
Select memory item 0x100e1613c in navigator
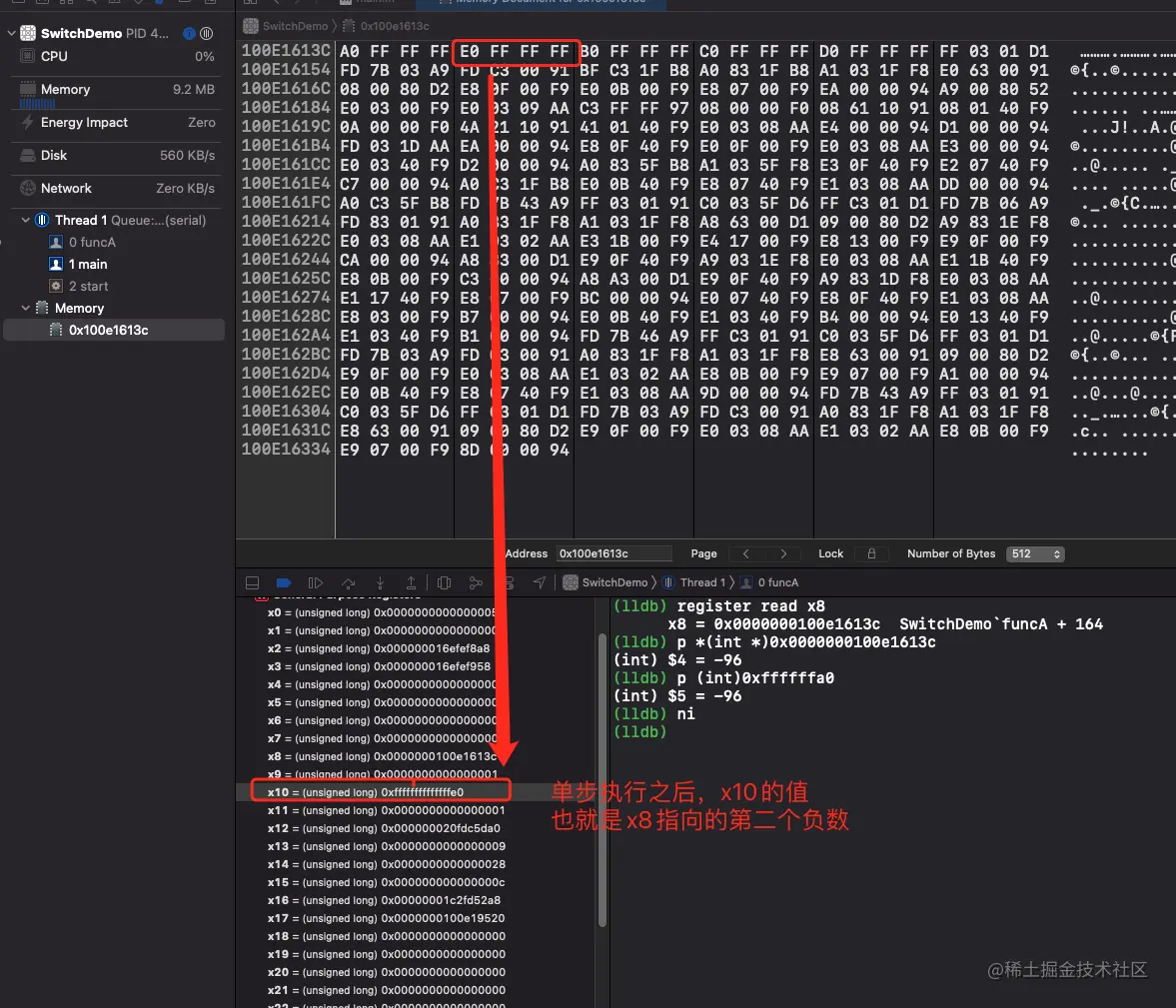click(x=114, y=330)
